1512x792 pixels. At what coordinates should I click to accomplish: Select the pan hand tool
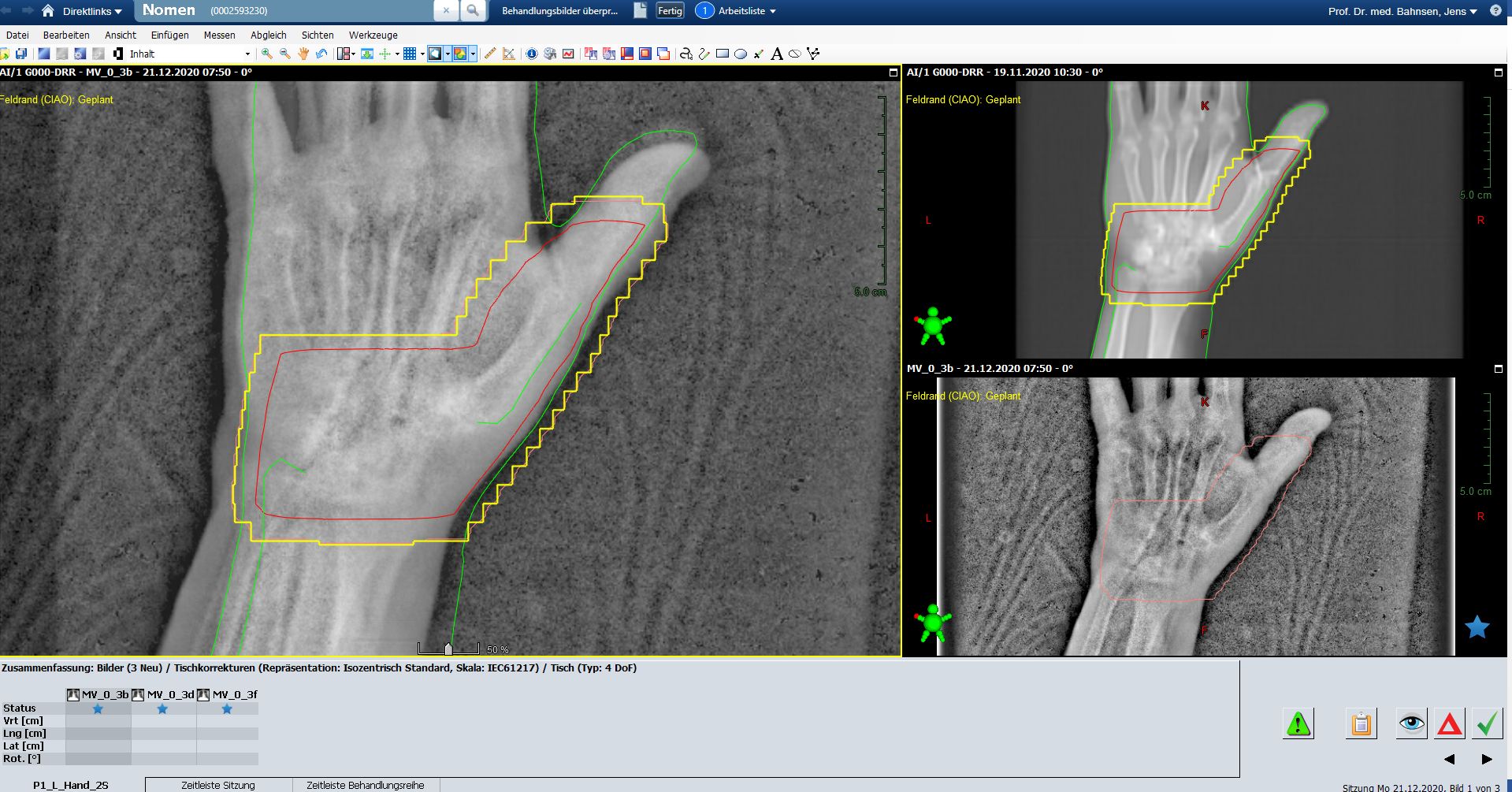[303, 54]
